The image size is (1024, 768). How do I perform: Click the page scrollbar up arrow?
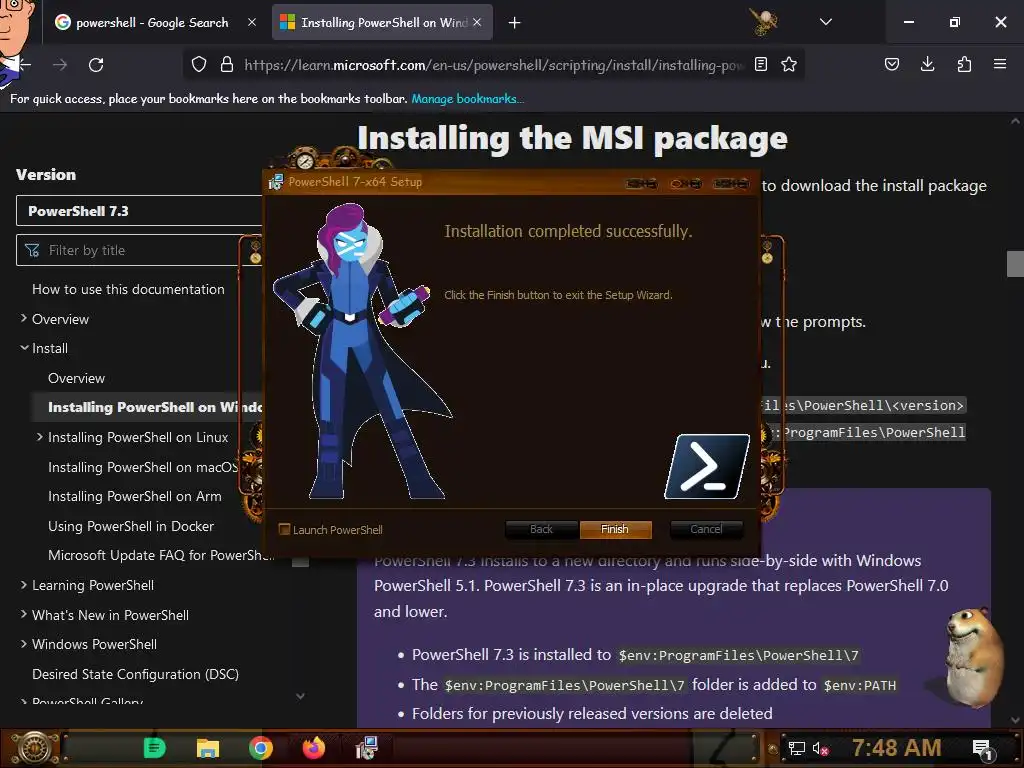1015,121
